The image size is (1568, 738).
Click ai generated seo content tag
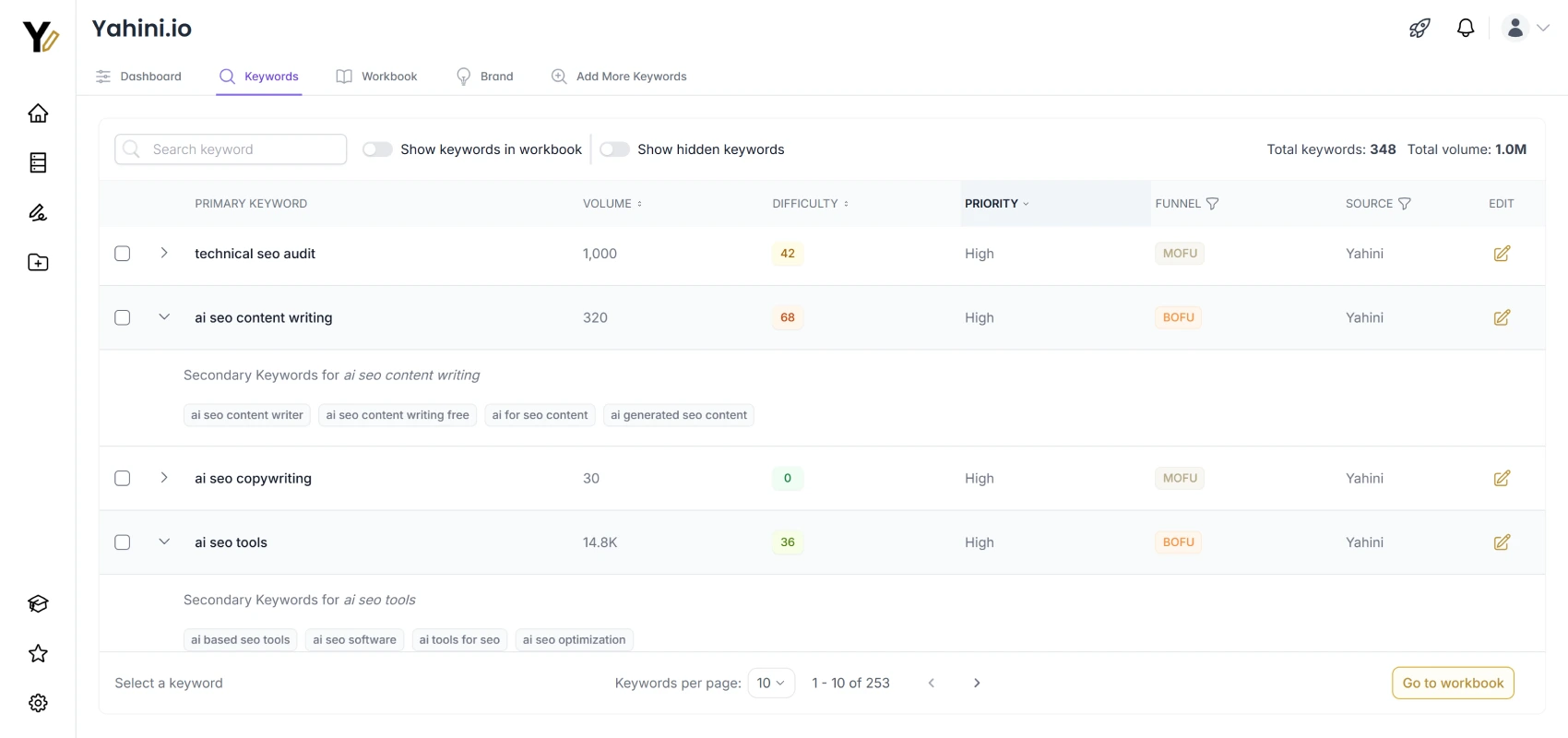point(679,415)
